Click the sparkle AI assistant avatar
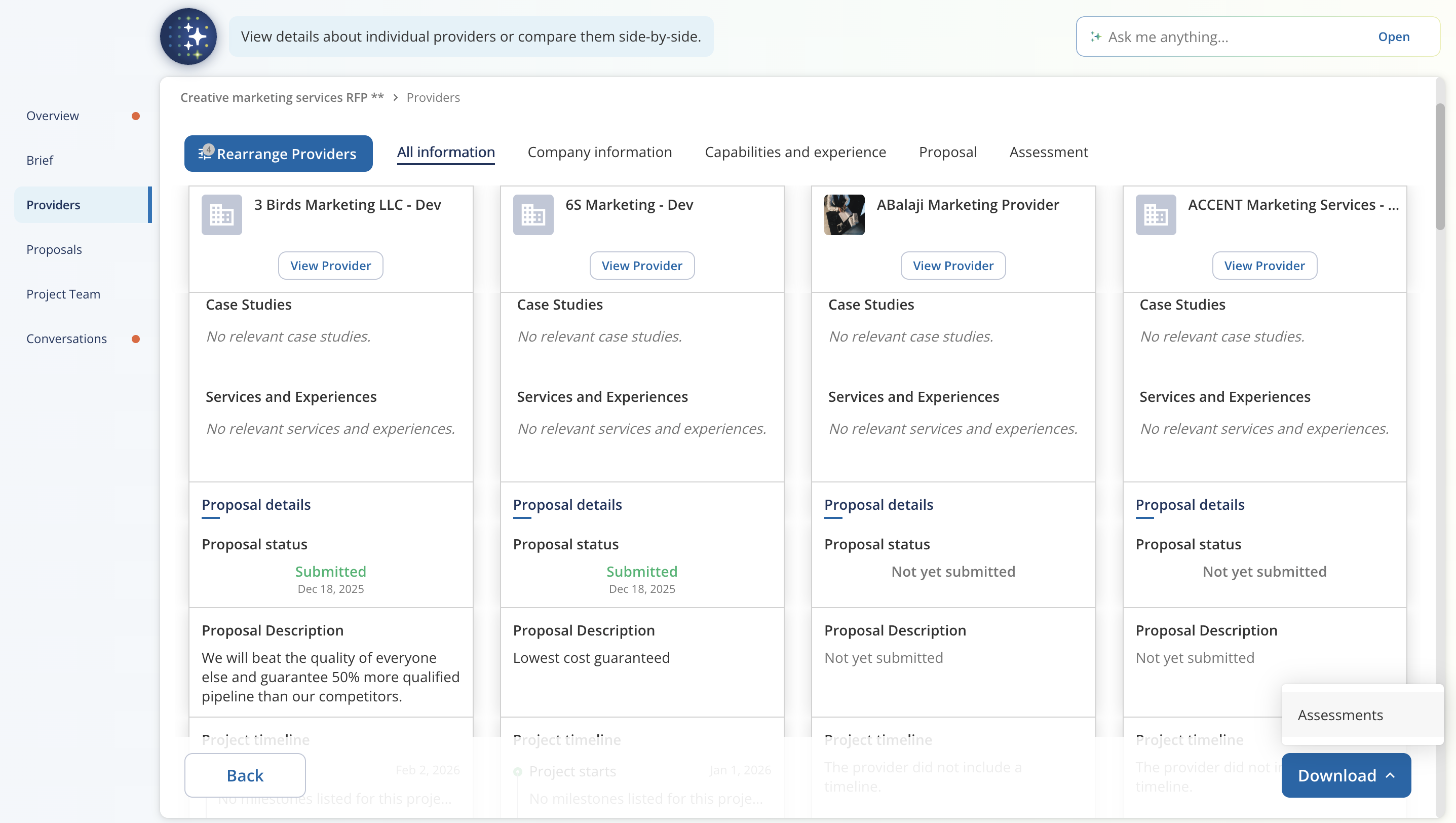Screen dimensions: 1456x823 point(188,36)
